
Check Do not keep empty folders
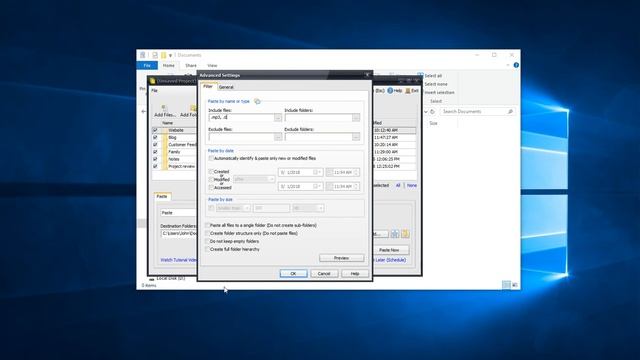click(x=207, y=241)
